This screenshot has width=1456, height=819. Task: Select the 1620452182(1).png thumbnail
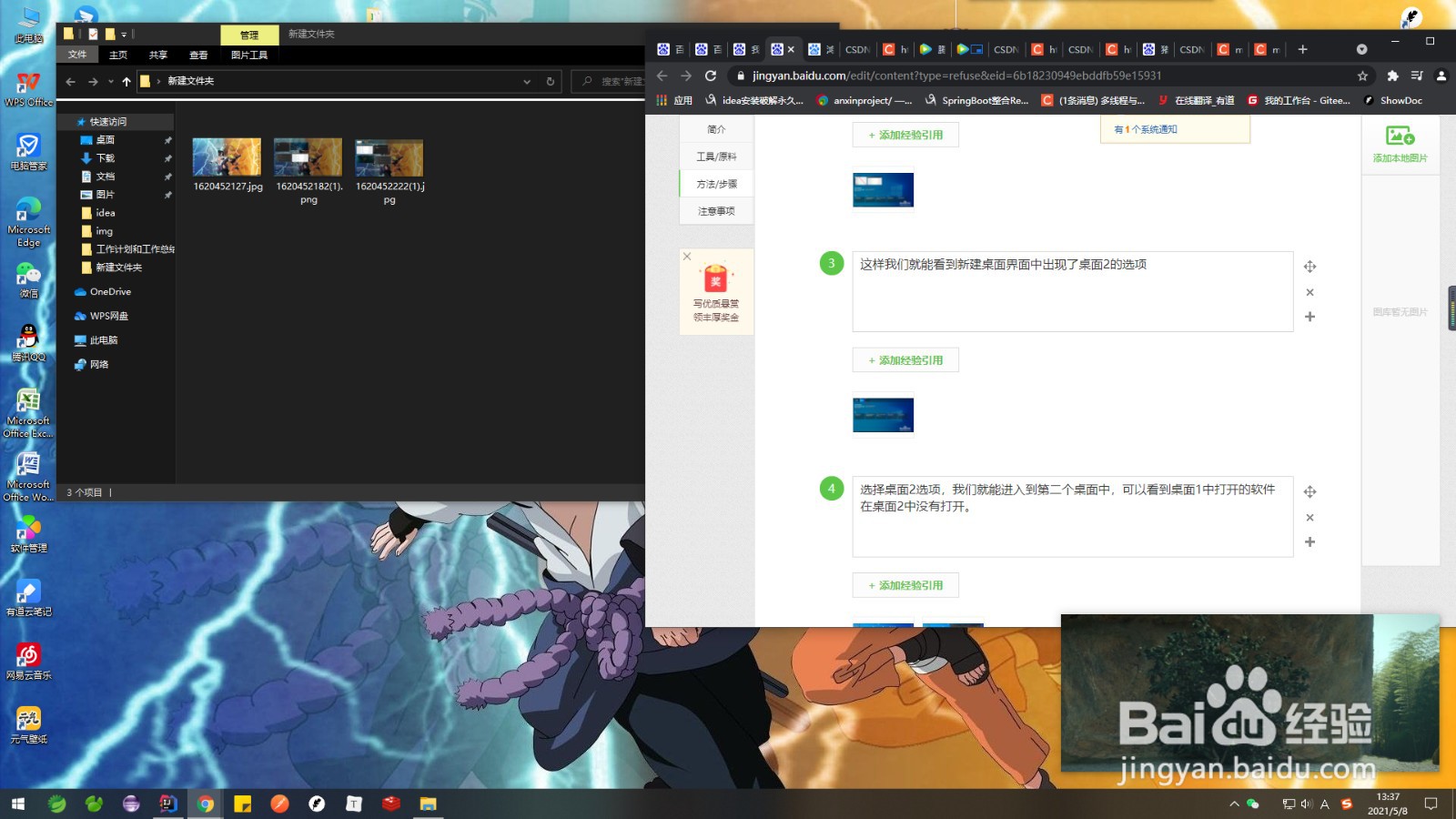308,157
